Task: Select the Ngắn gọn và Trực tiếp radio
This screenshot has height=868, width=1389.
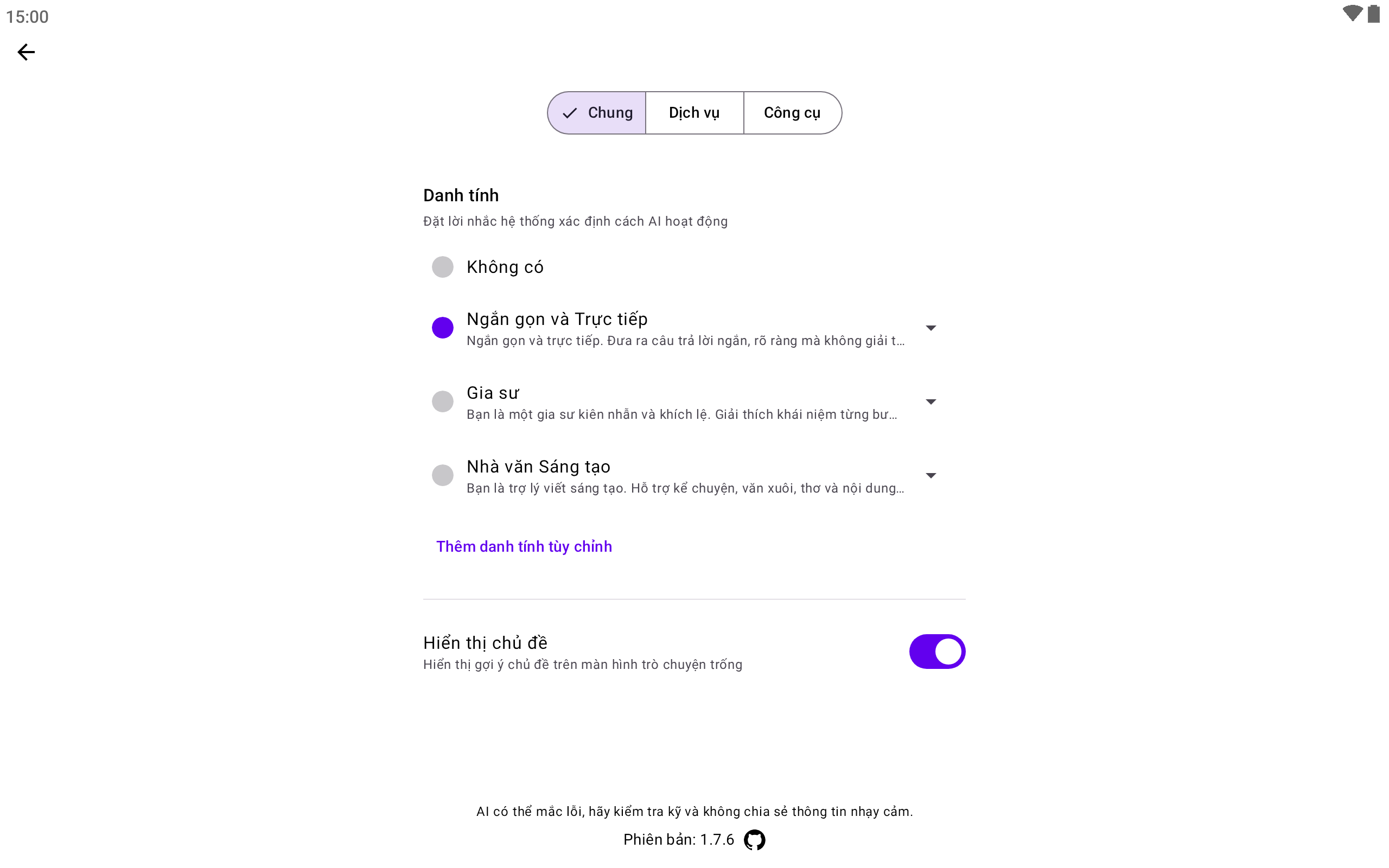Action: (x=443, y=328)
